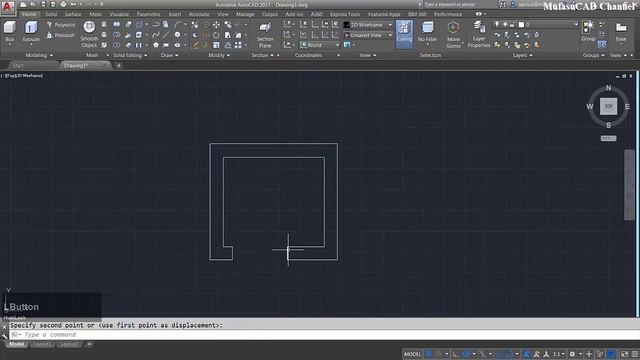Switch to the Start file tab
Viewport: 640px width, 360px height.
pos(18,65)
